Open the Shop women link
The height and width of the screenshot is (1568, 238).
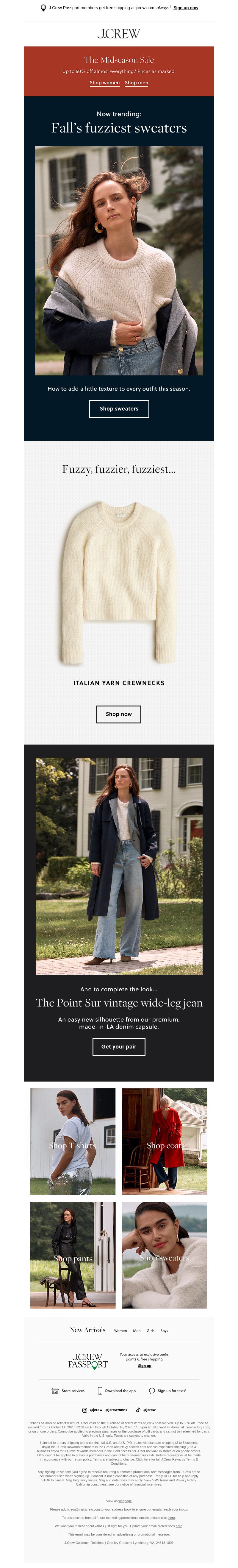coord(105,83)
